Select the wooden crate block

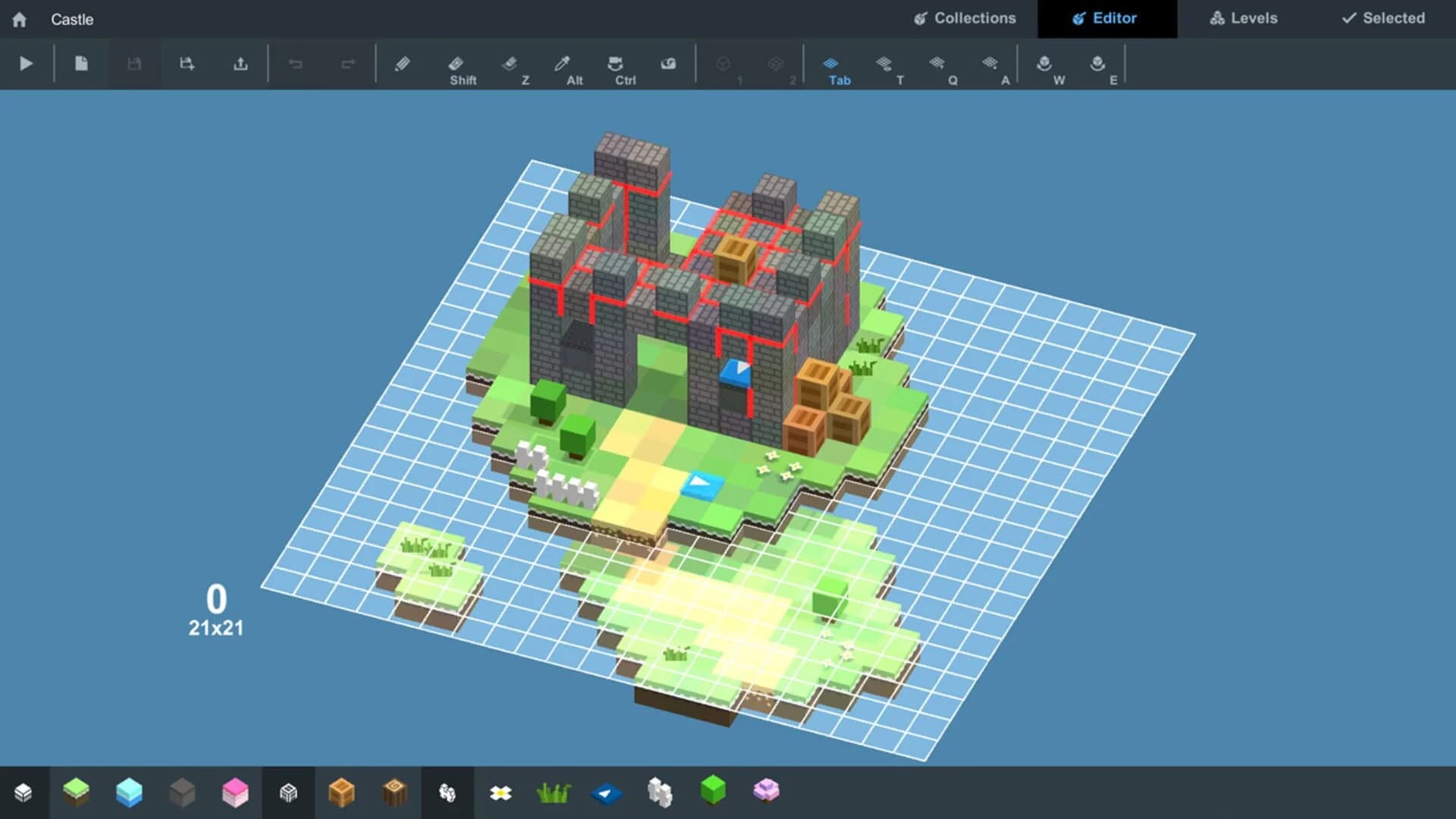[341, 792]
